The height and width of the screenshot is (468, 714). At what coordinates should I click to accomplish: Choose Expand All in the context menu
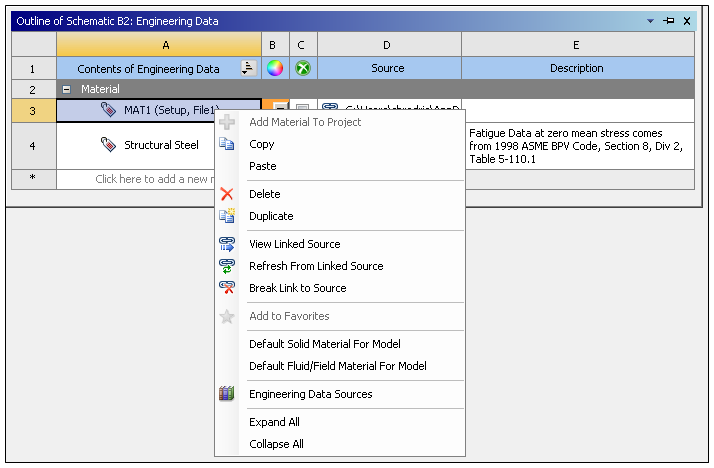tap(274, 422)
